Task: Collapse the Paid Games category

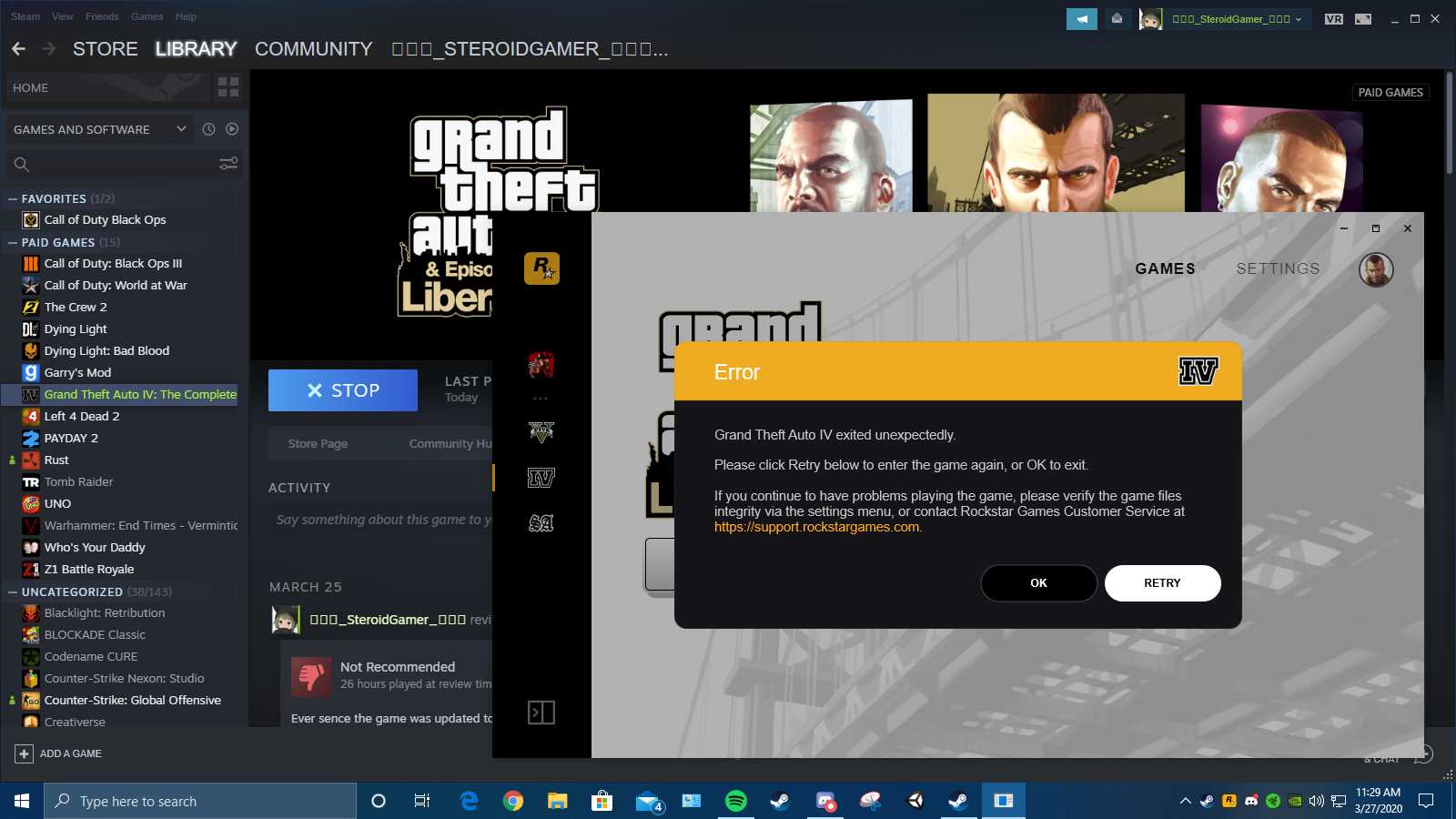Action: pos(13,242)
